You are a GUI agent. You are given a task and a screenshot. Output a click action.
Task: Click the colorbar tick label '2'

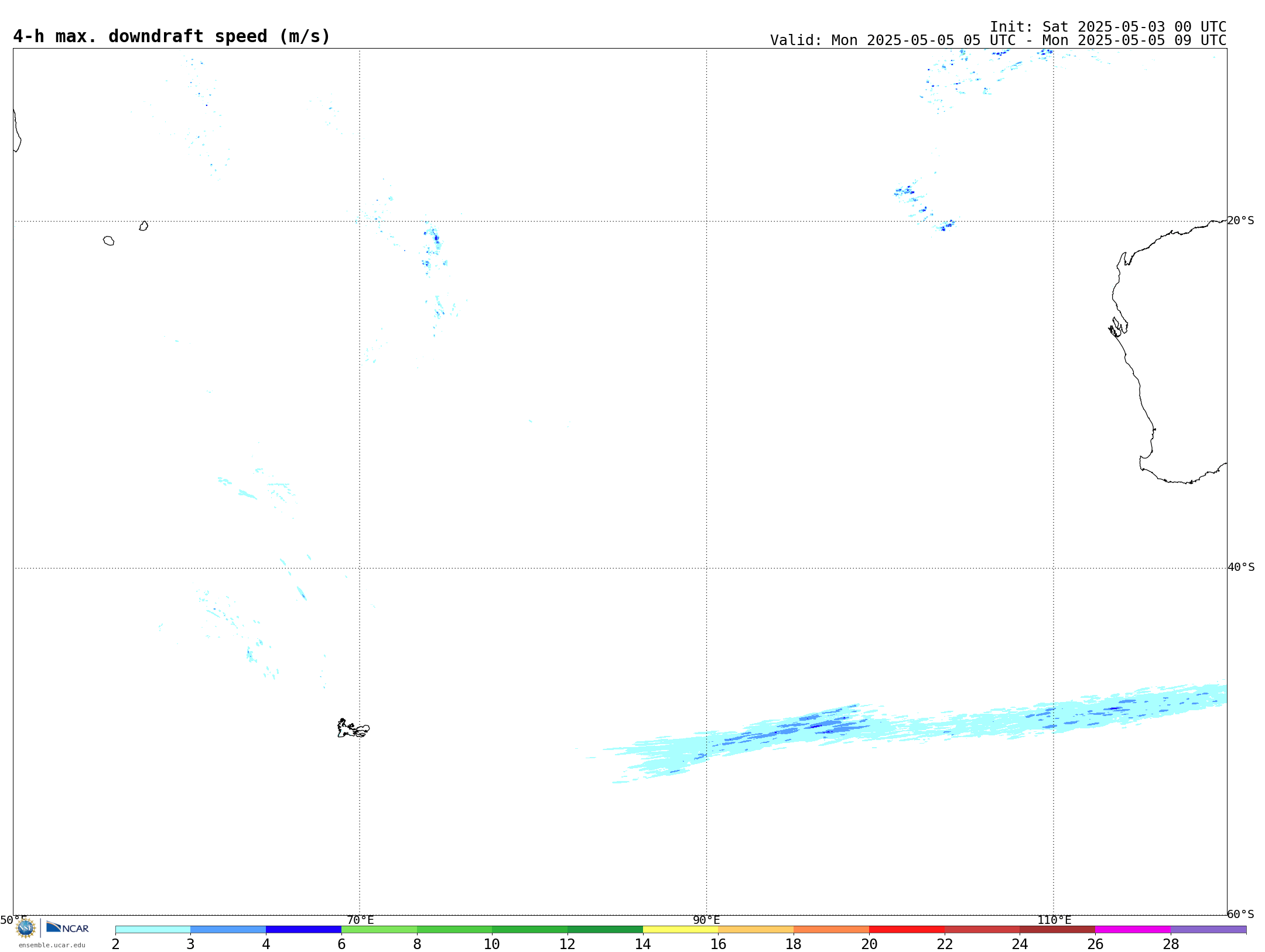pos(115,944)
